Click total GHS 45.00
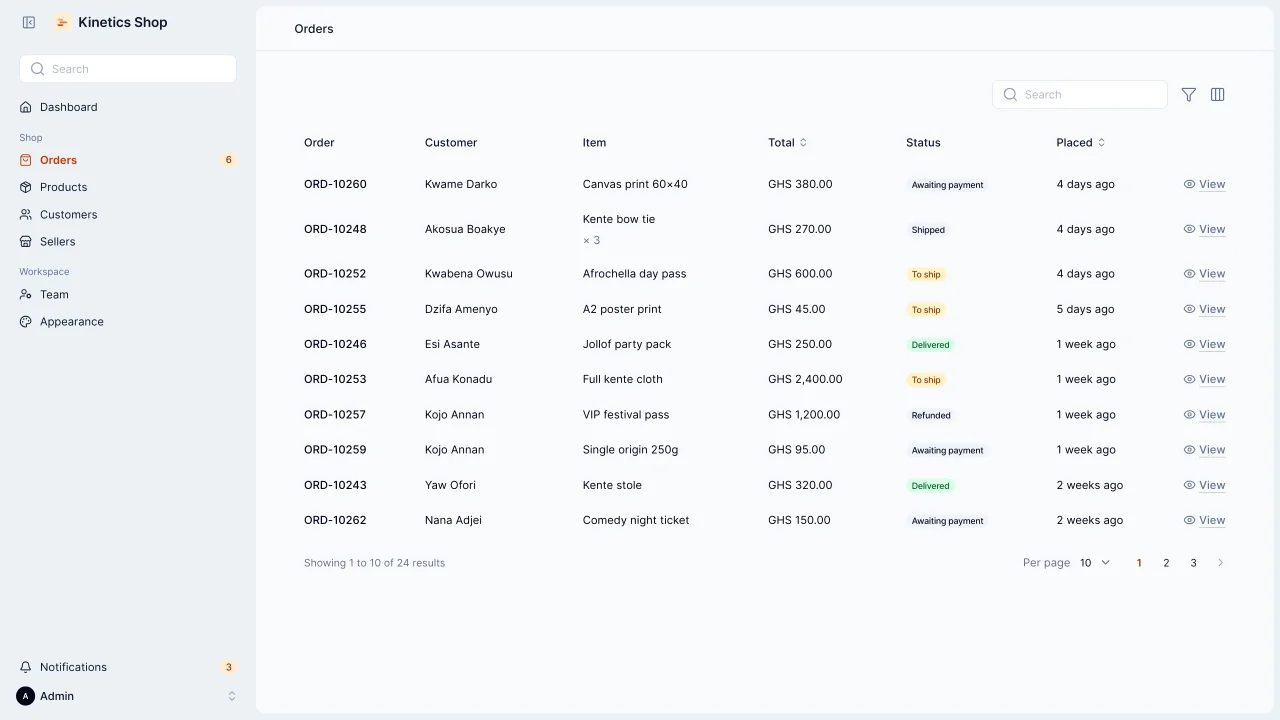The width and height of the screenshot is (1280, 720). tap(797, 309)
